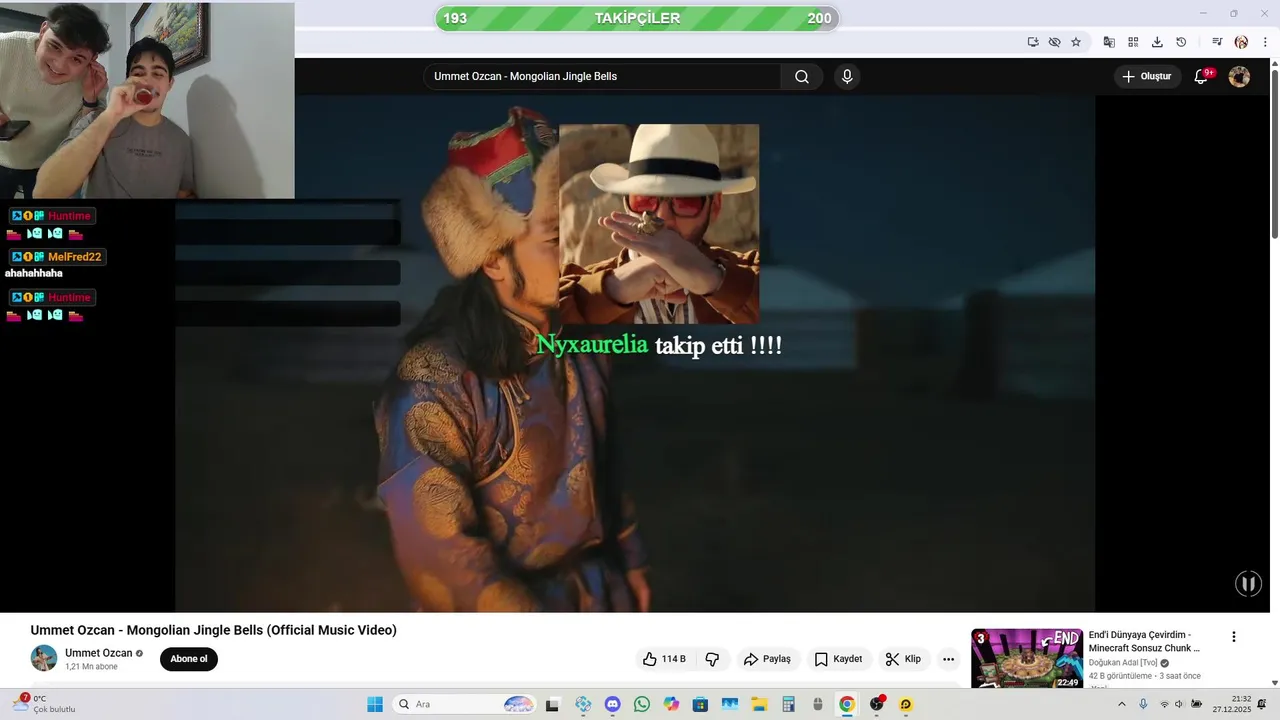Open the YouTube notifications bell
Image resolution: width=1280 pixels, height=720 pixels.
point(1201,77)
